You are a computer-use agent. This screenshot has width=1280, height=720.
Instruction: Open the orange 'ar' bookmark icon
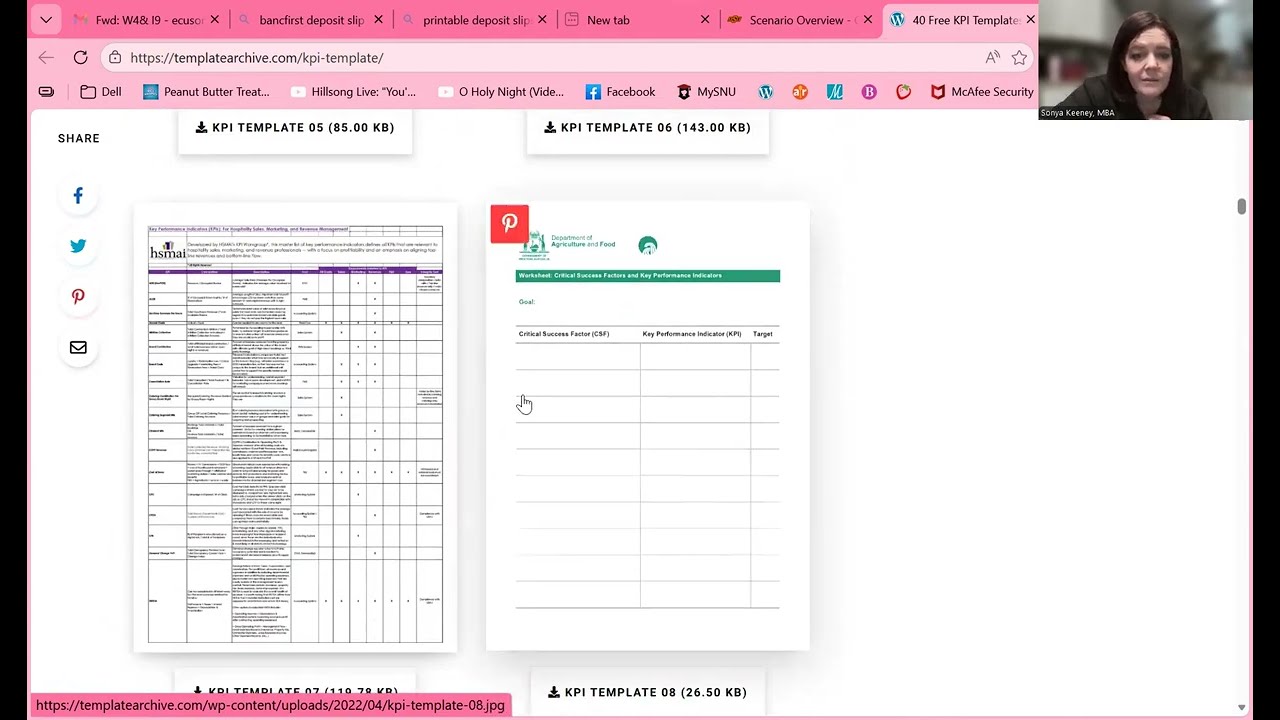(800, 92)
